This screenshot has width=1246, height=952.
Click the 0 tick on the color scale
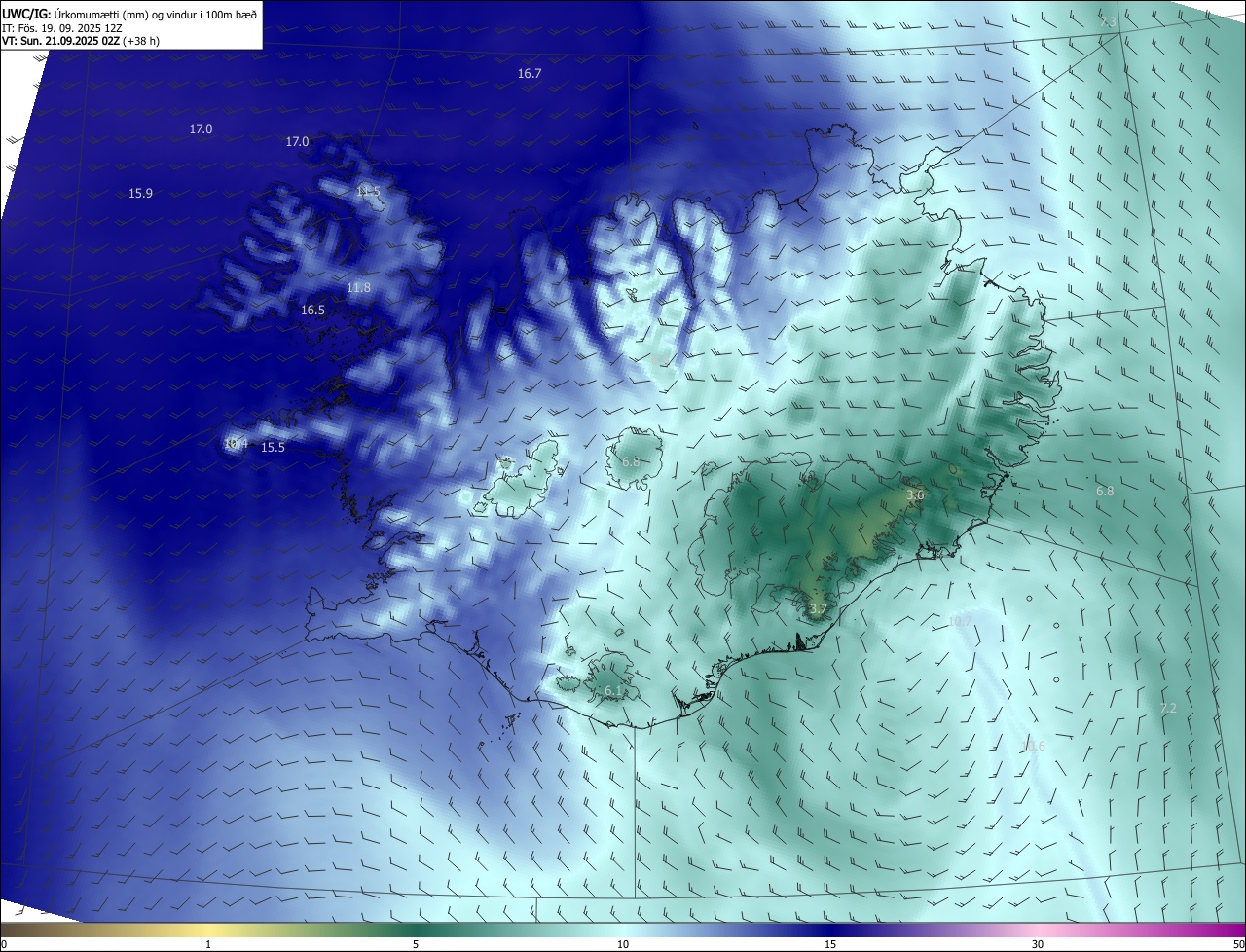tap(4, 945)
